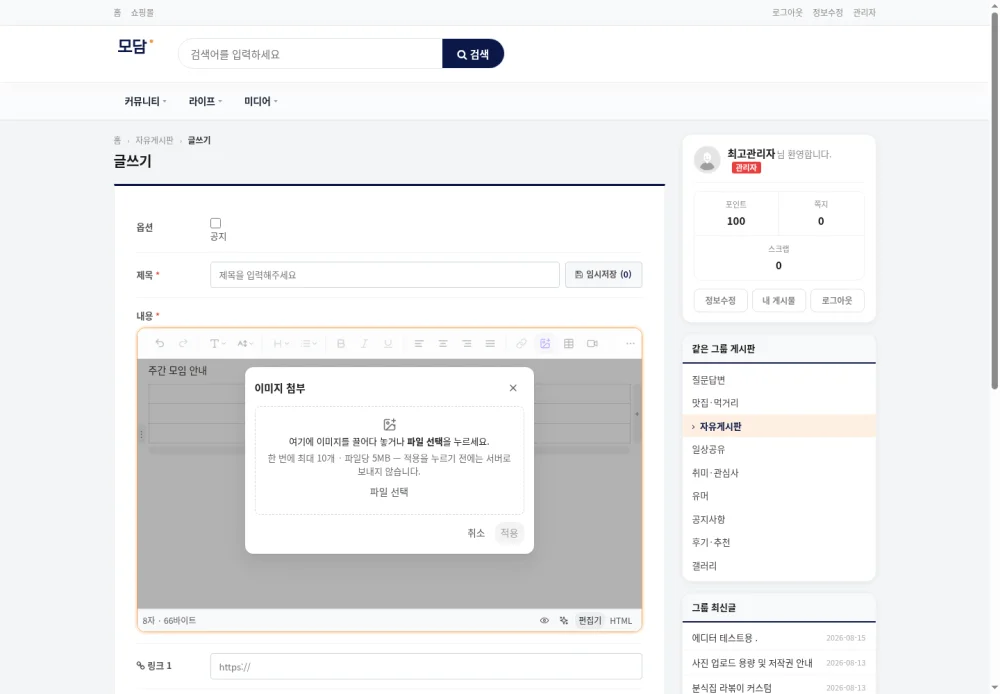The height and width of the screenshot is (694, 1000).
Task: Click the image attach toolbar icon
Action: [x=545, y=344]
